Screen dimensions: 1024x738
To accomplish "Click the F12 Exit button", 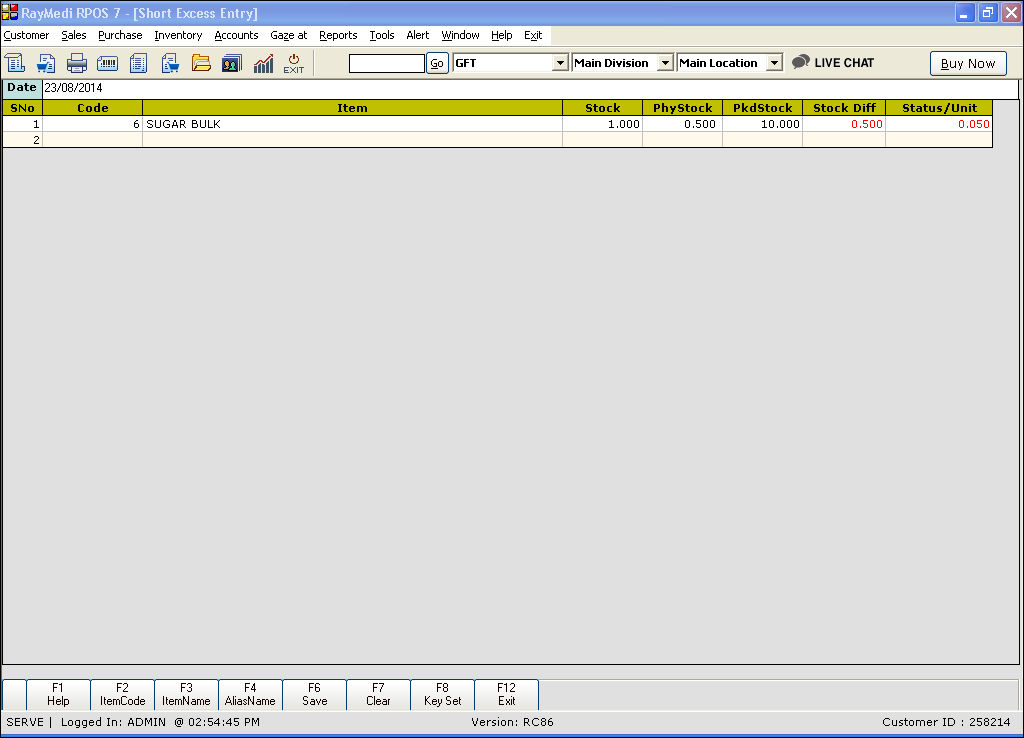I will coord(506,694).
